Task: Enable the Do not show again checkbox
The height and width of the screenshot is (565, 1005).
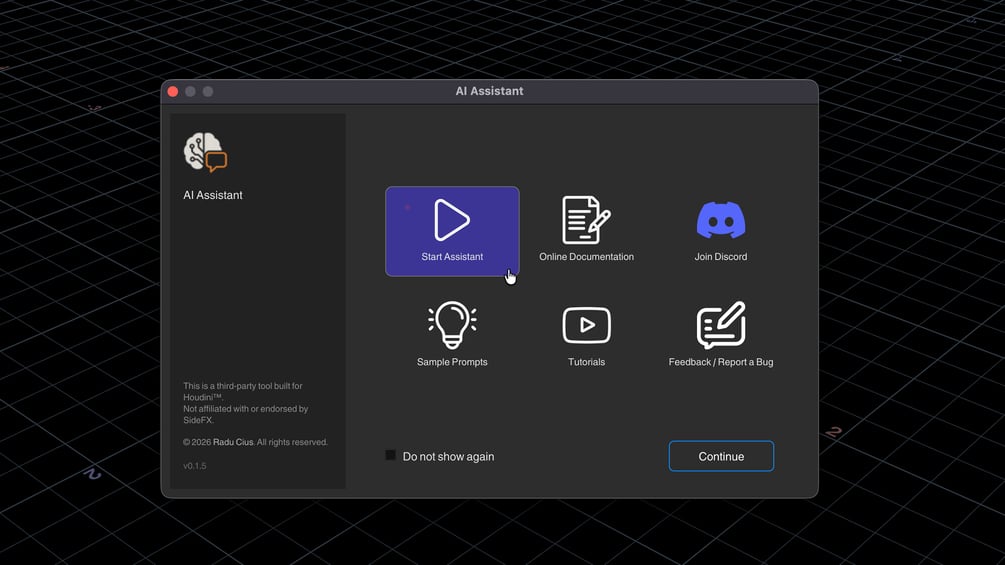Action: (390, 455)
